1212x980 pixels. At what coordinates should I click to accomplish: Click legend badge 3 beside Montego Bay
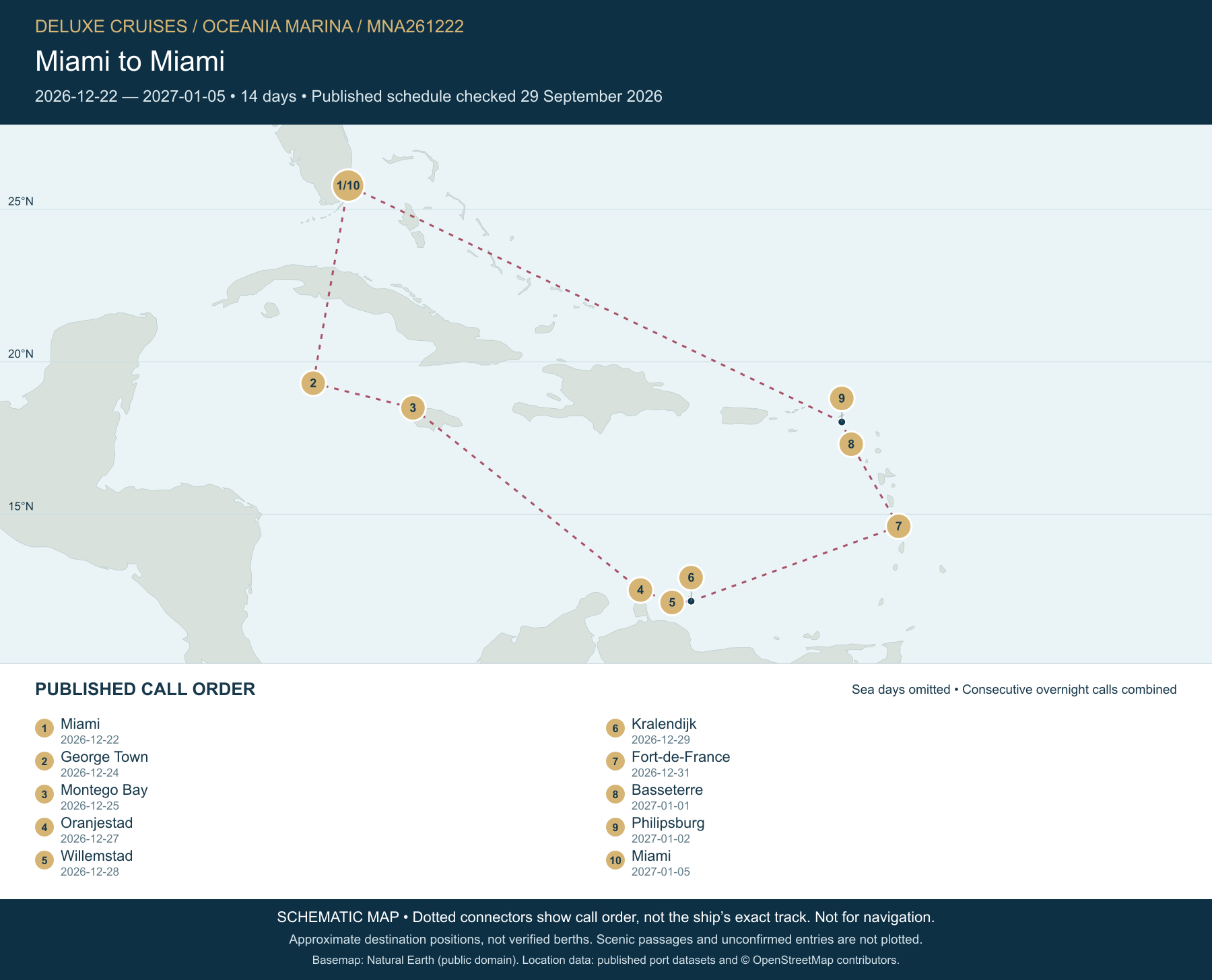pyautogui.click(x=44, y=794)
